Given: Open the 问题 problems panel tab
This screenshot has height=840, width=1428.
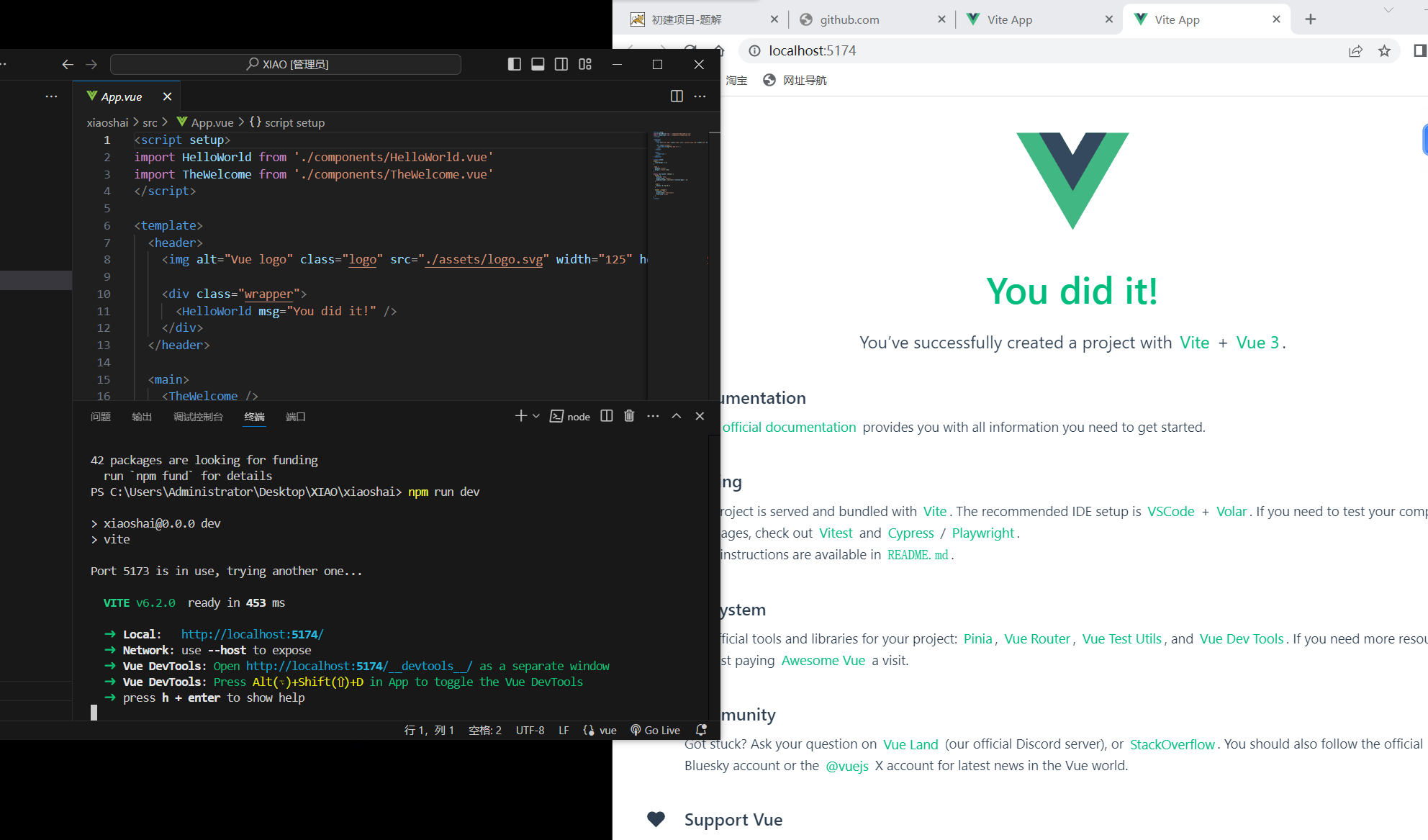Looking at the screenshot, I should click(101, 417).
